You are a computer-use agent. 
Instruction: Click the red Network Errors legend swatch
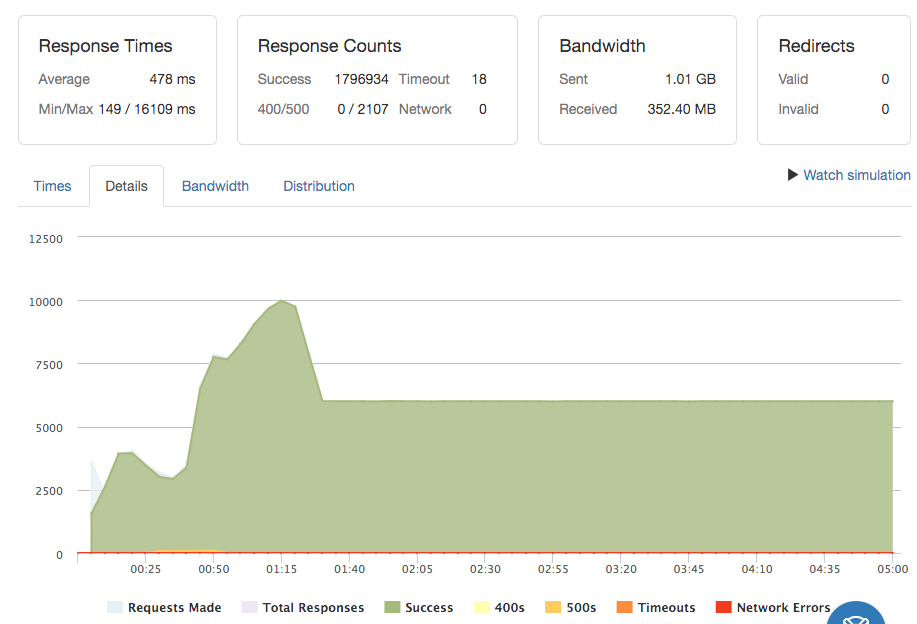pos(725,607)
